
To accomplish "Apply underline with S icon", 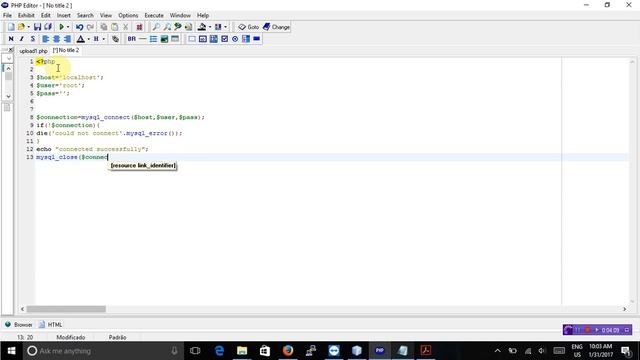I will 32,39.
